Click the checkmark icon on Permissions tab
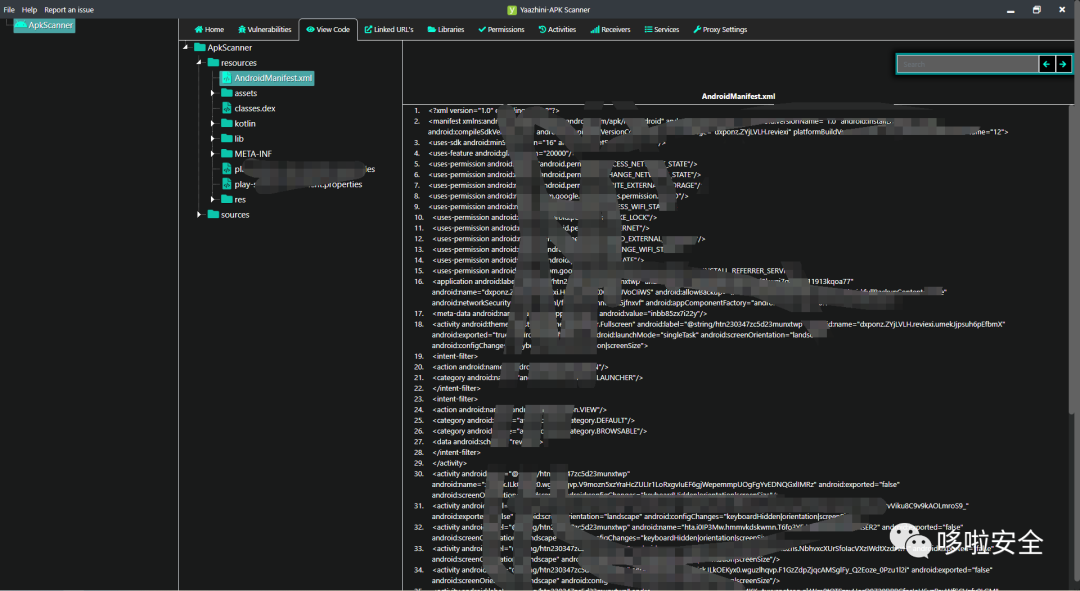The width and height of the screenshot is (1080, 591). coord(481,30)
